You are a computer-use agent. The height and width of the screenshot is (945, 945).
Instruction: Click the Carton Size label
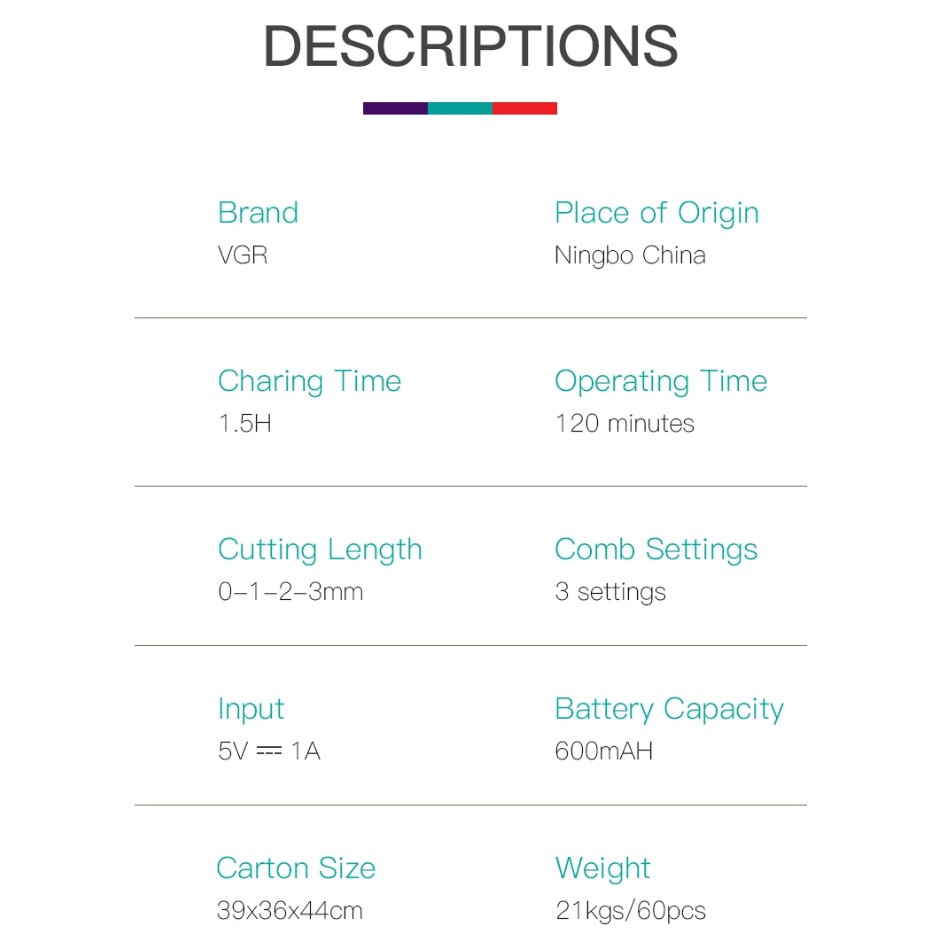(296, 868)
